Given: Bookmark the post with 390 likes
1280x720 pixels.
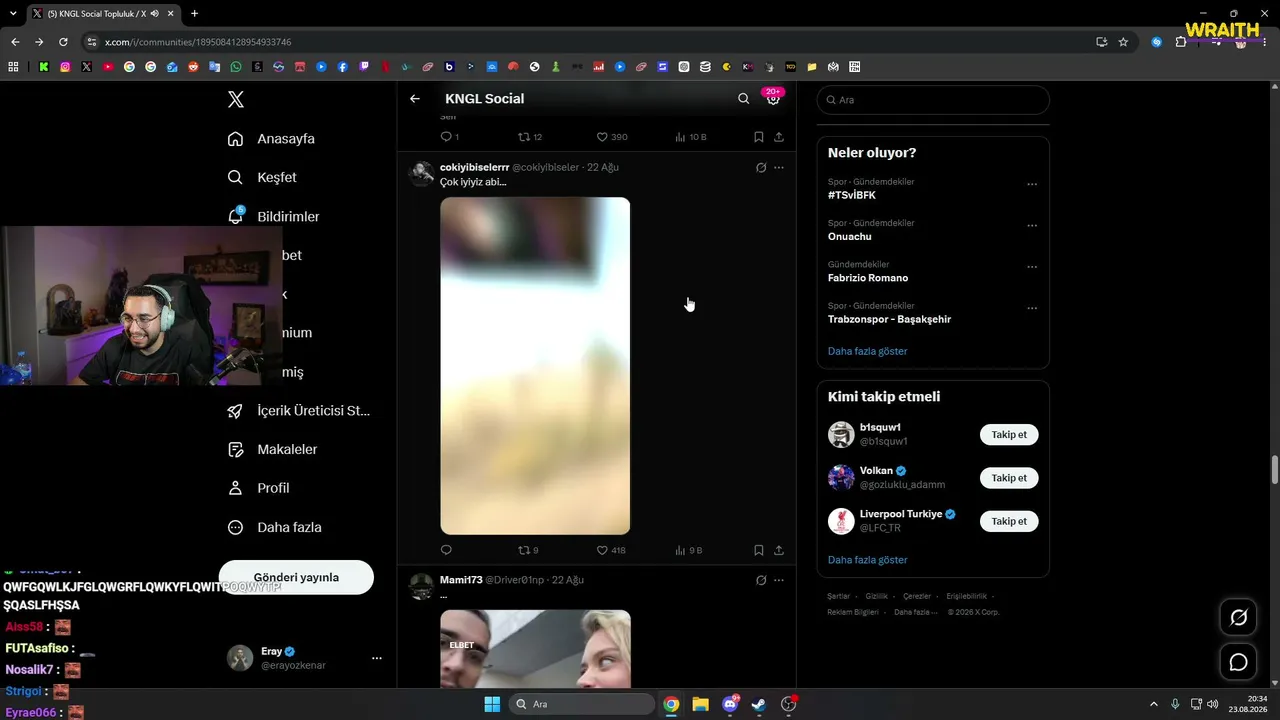Looking at the screenshot, I should click(759, 137).
